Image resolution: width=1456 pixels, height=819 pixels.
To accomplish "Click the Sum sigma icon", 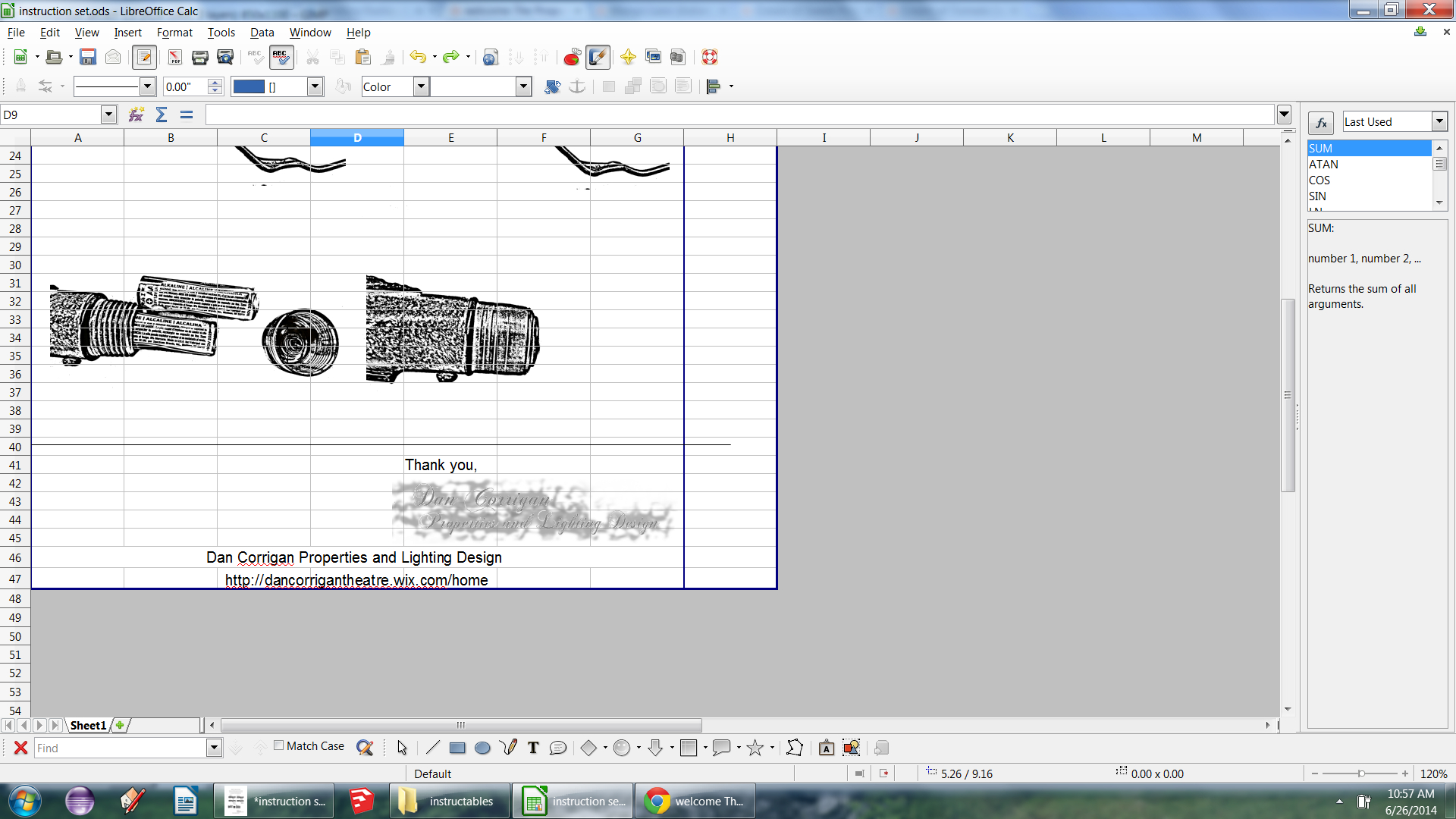I will (x=162, y=115).
